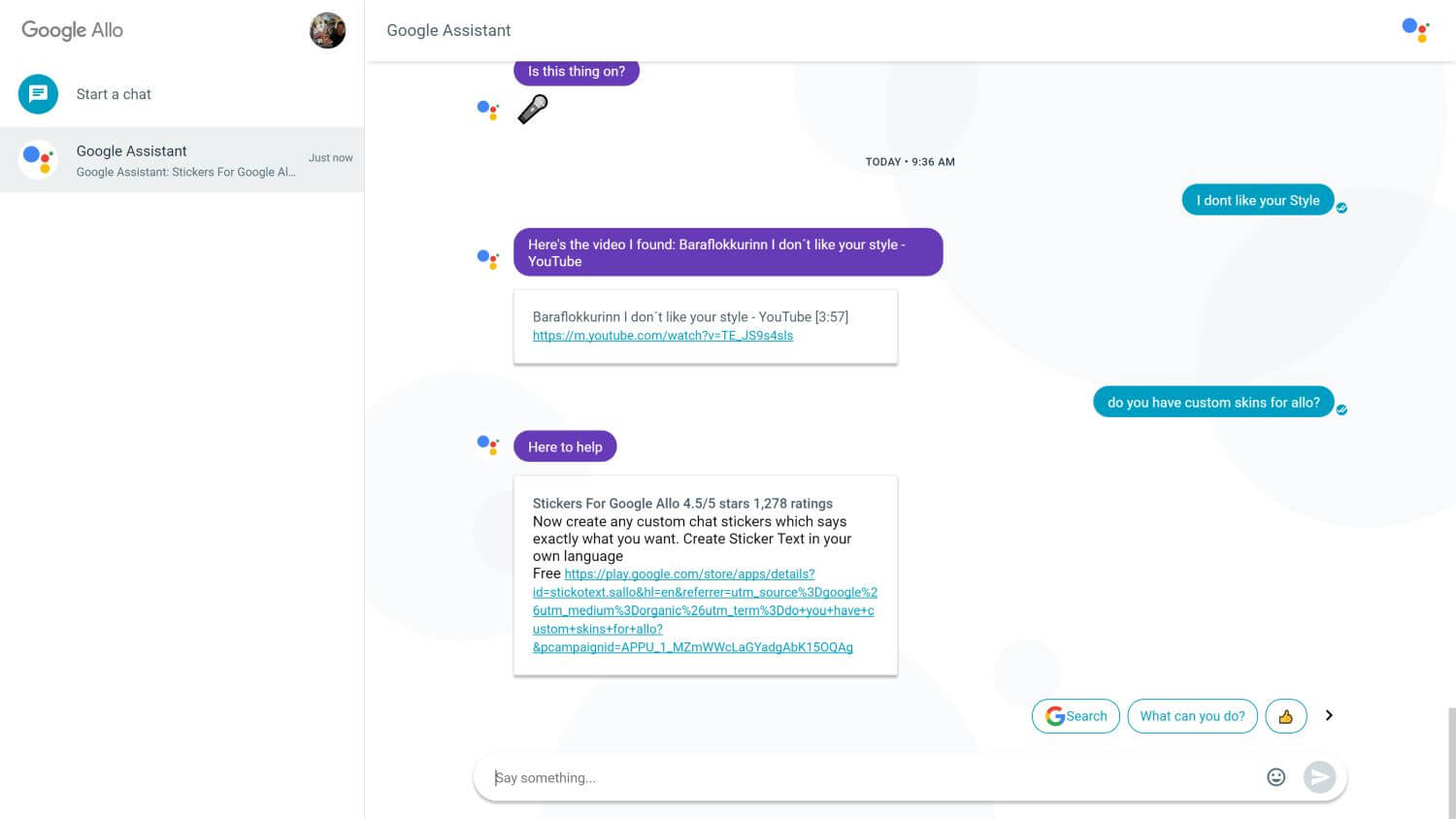Click the custom skins question message

click(1212, 402)
